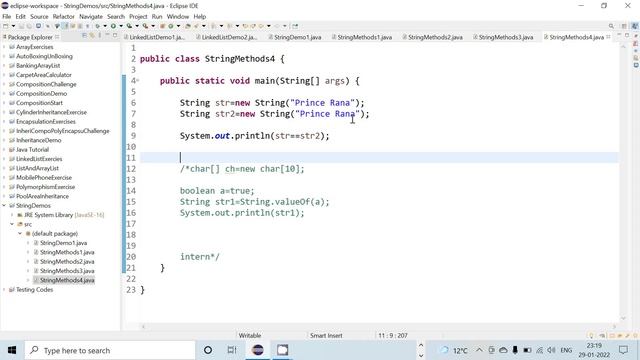Click the Save All toolbar icon

point(29,26)
